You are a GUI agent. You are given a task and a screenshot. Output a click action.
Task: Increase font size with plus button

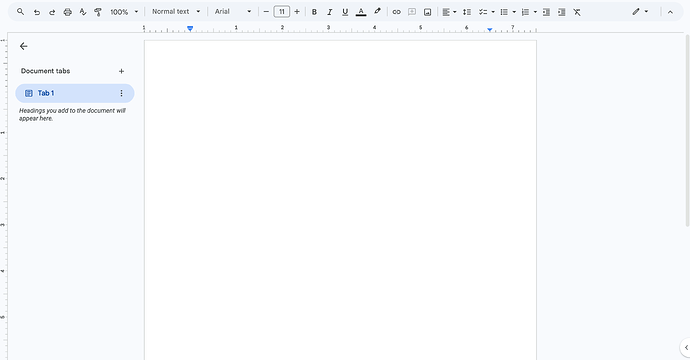point(297,12)
